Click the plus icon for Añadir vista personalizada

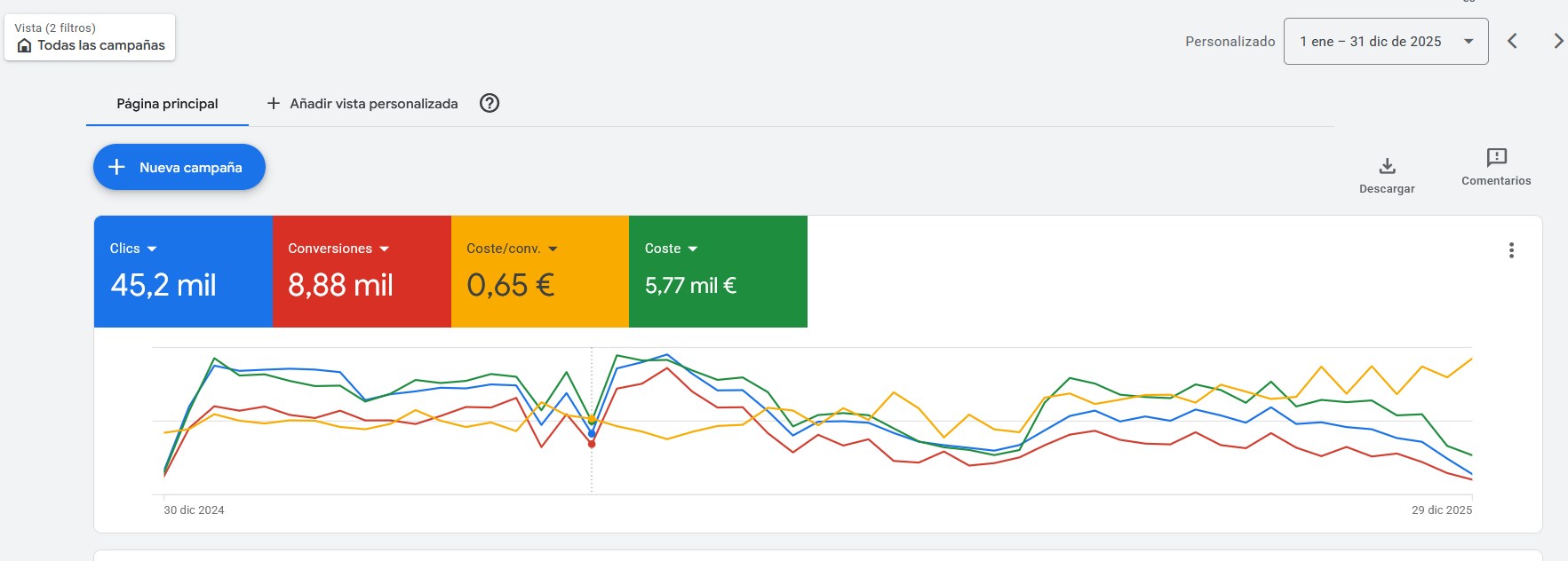(274, 103)
